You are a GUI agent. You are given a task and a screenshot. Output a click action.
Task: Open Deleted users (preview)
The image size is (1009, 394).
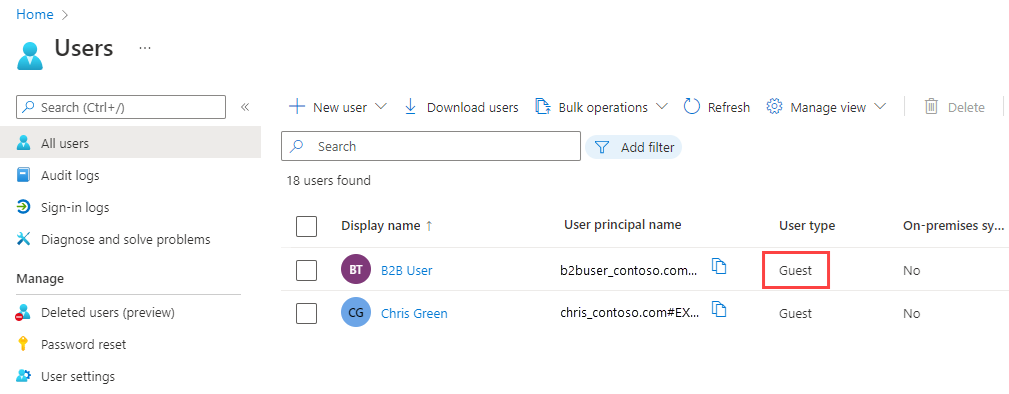click(107, 312)
